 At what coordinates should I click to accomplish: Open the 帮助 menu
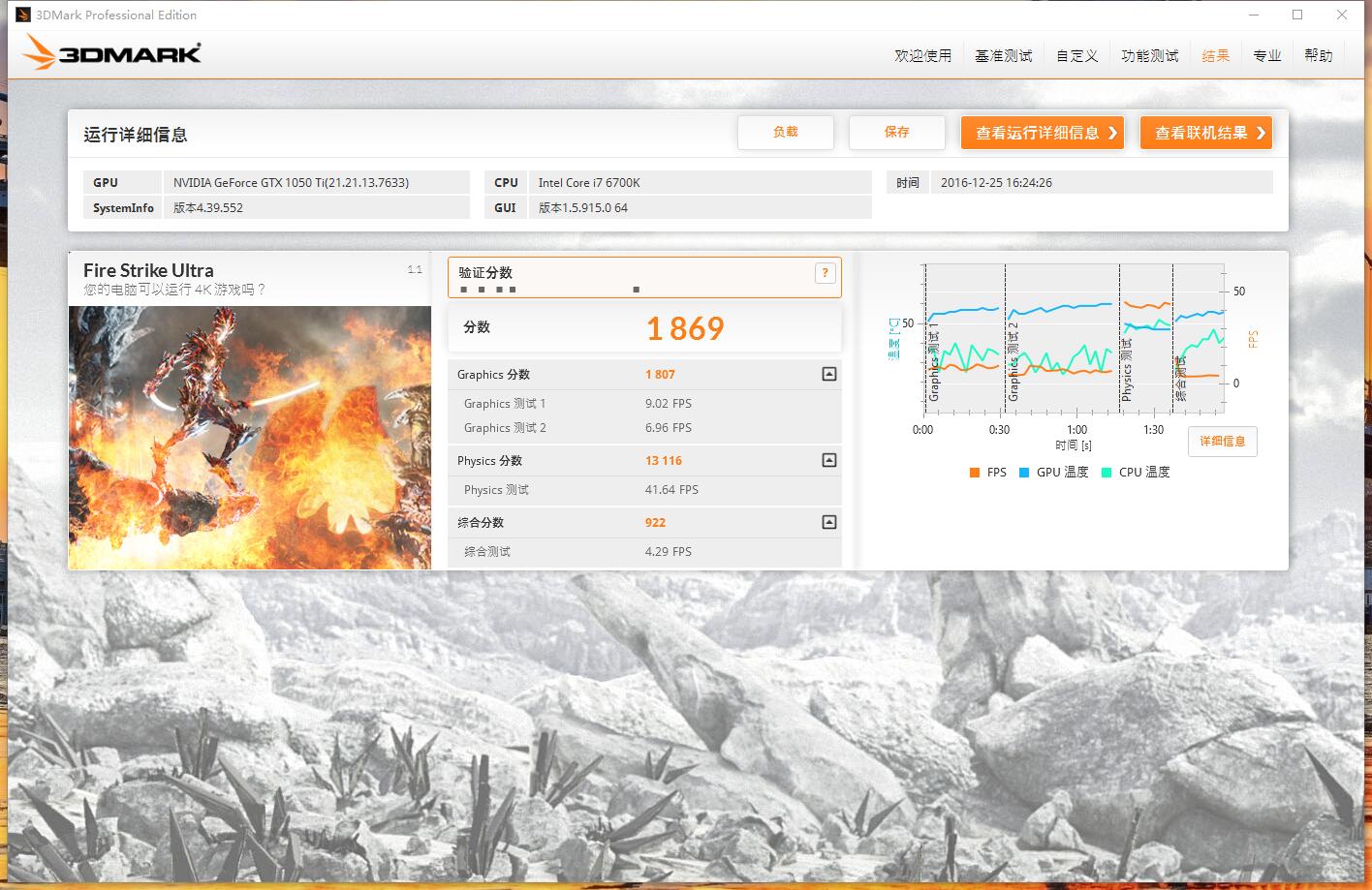[x=1319, y=55]
